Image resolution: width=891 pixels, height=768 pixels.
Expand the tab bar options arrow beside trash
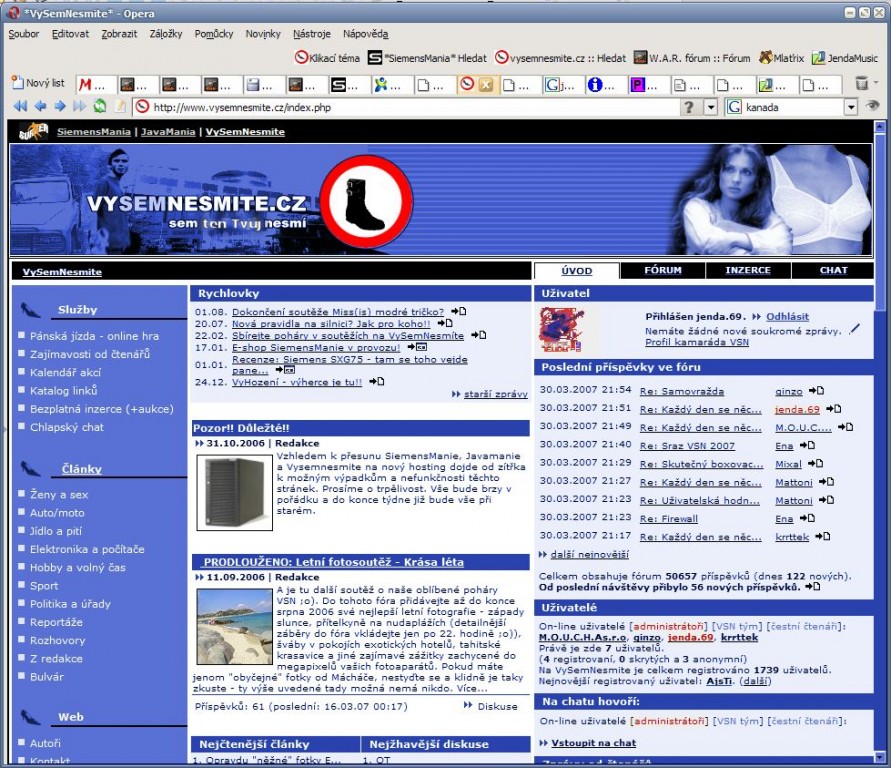point(877,84)
